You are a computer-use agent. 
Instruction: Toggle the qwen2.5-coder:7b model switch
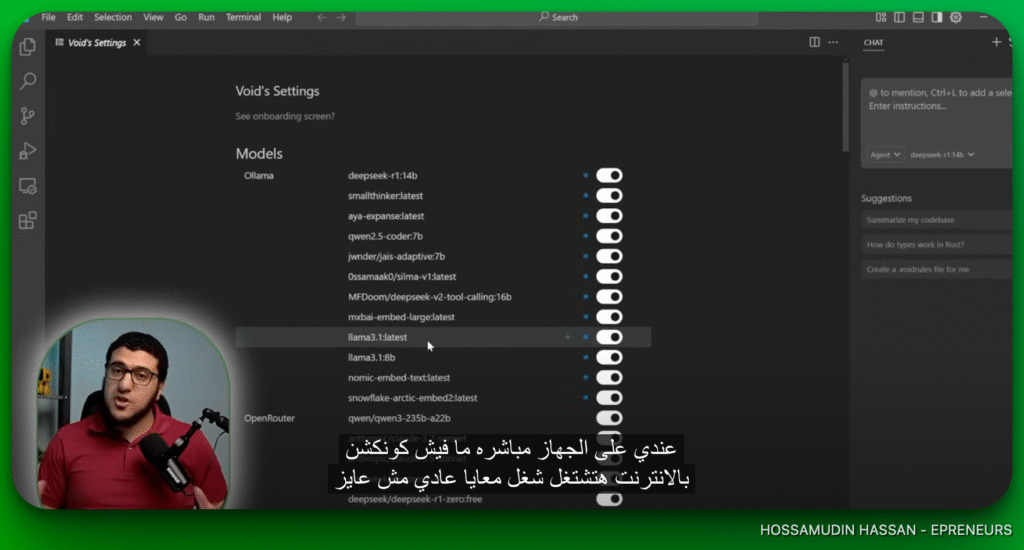[x=609, y=236]
